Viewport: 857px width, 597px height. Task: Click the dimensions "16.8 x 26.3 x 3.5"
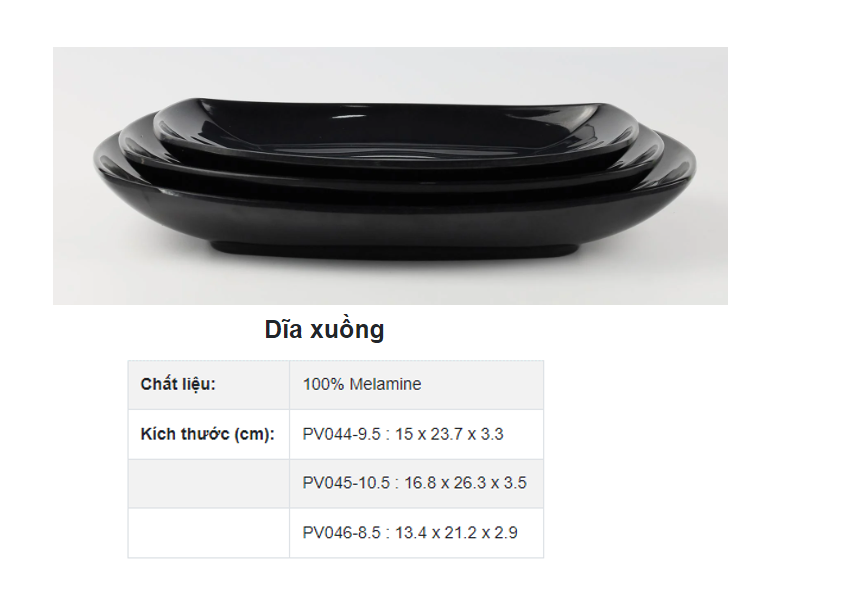pyautogui.click(x=465, y=483)
